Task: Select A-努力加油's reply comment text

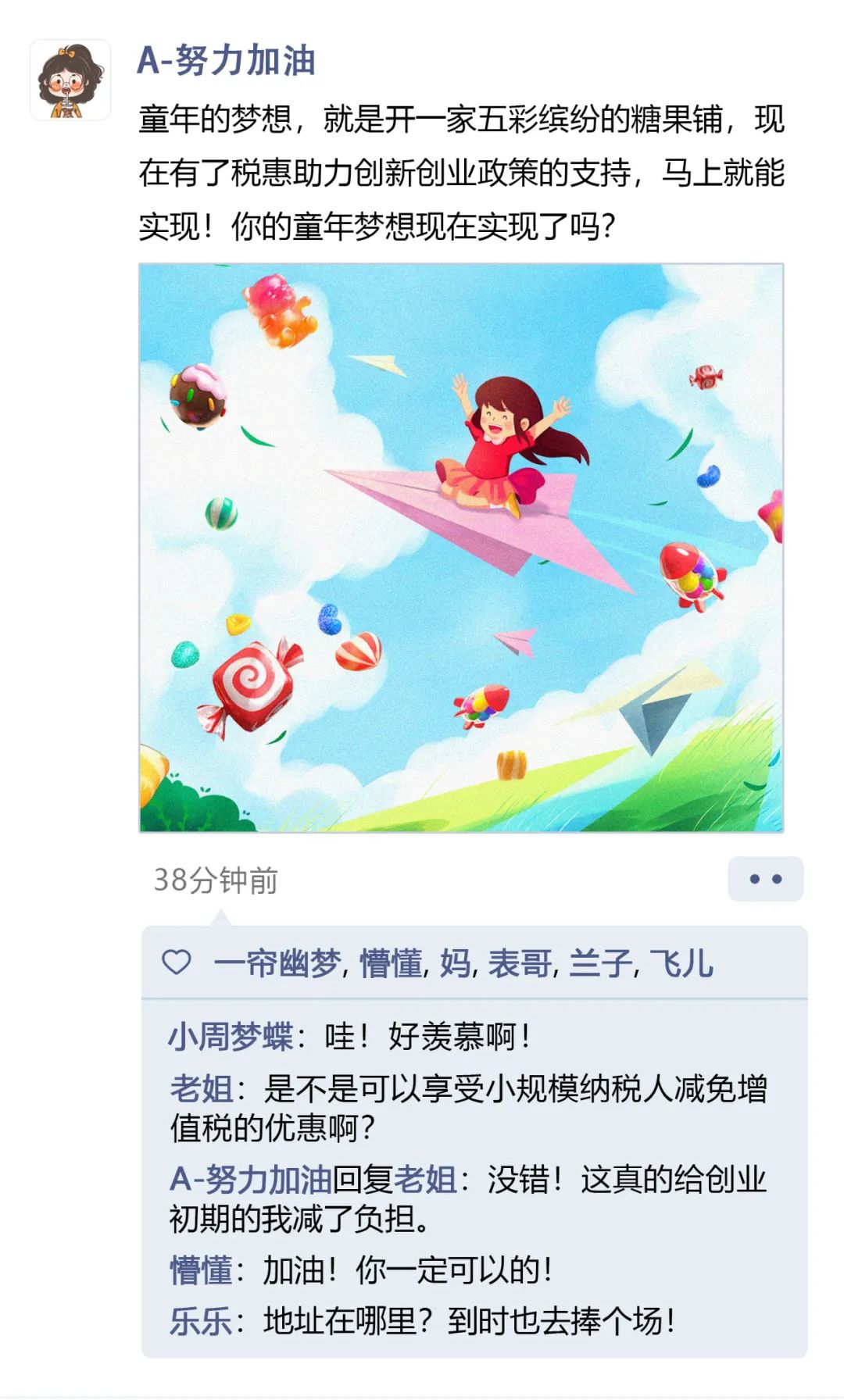Action: (469, 1198)
